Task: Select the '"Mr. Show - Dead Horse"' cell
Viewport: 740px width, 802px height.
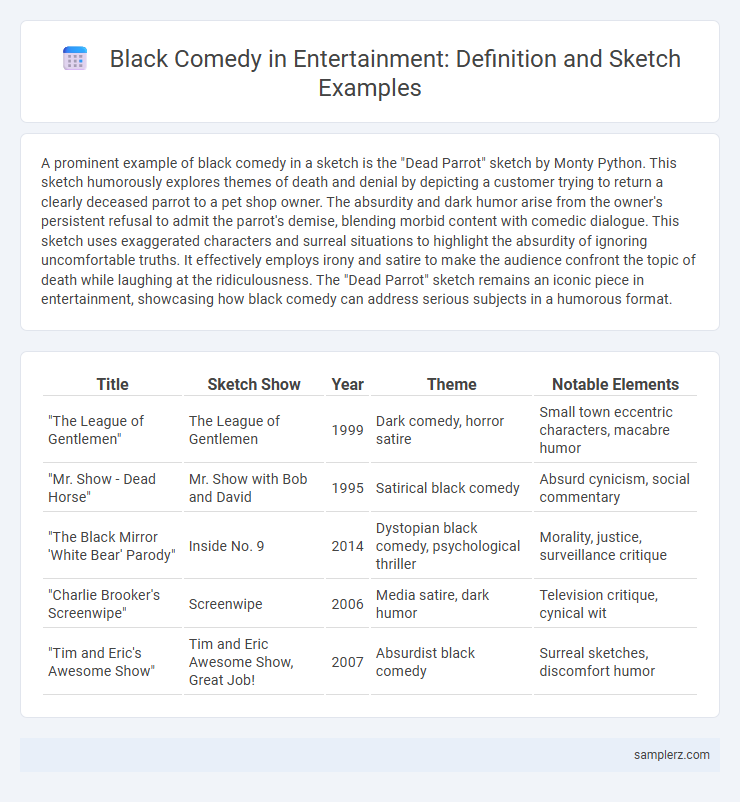Action: tap(113, 488)
